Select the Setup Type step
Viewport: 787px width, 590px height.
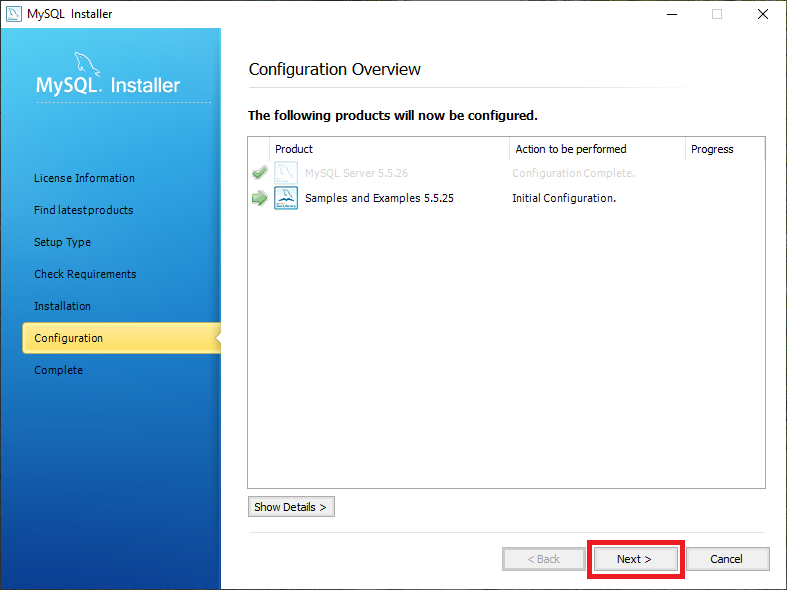pos(63,242)
